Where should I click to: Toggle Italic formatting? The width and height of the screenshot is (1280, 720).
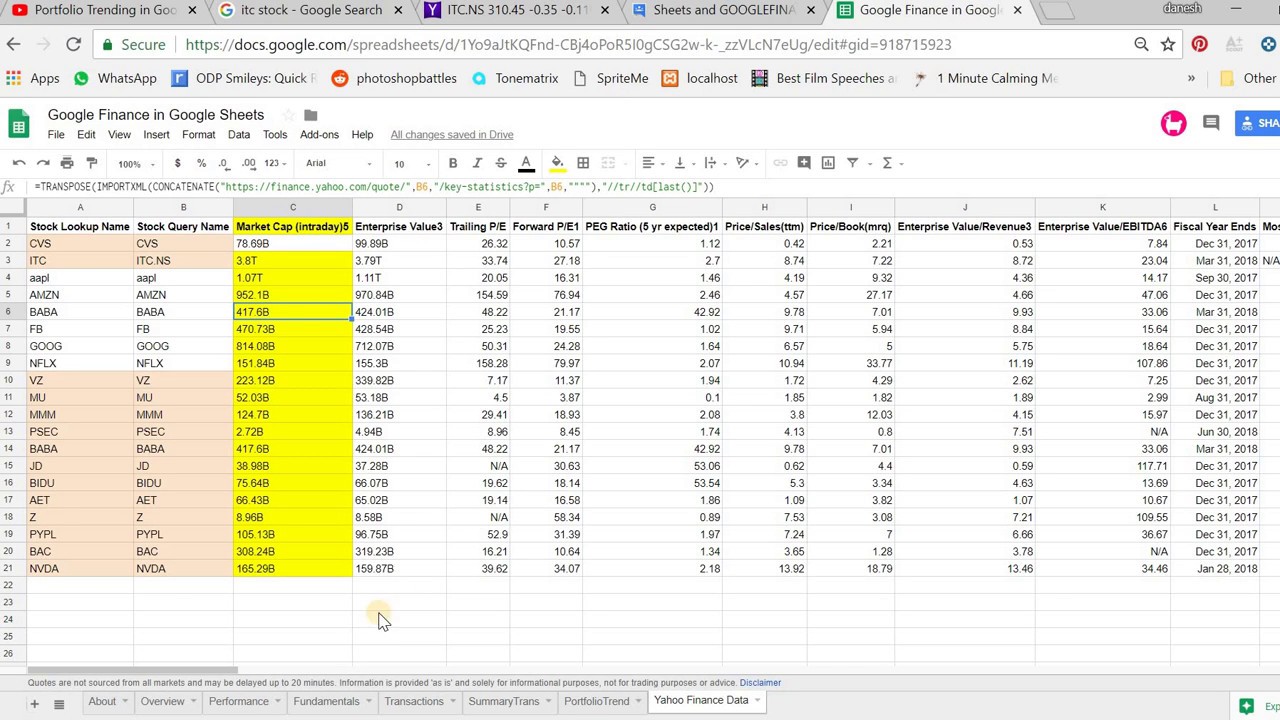(x=477, y=163)
